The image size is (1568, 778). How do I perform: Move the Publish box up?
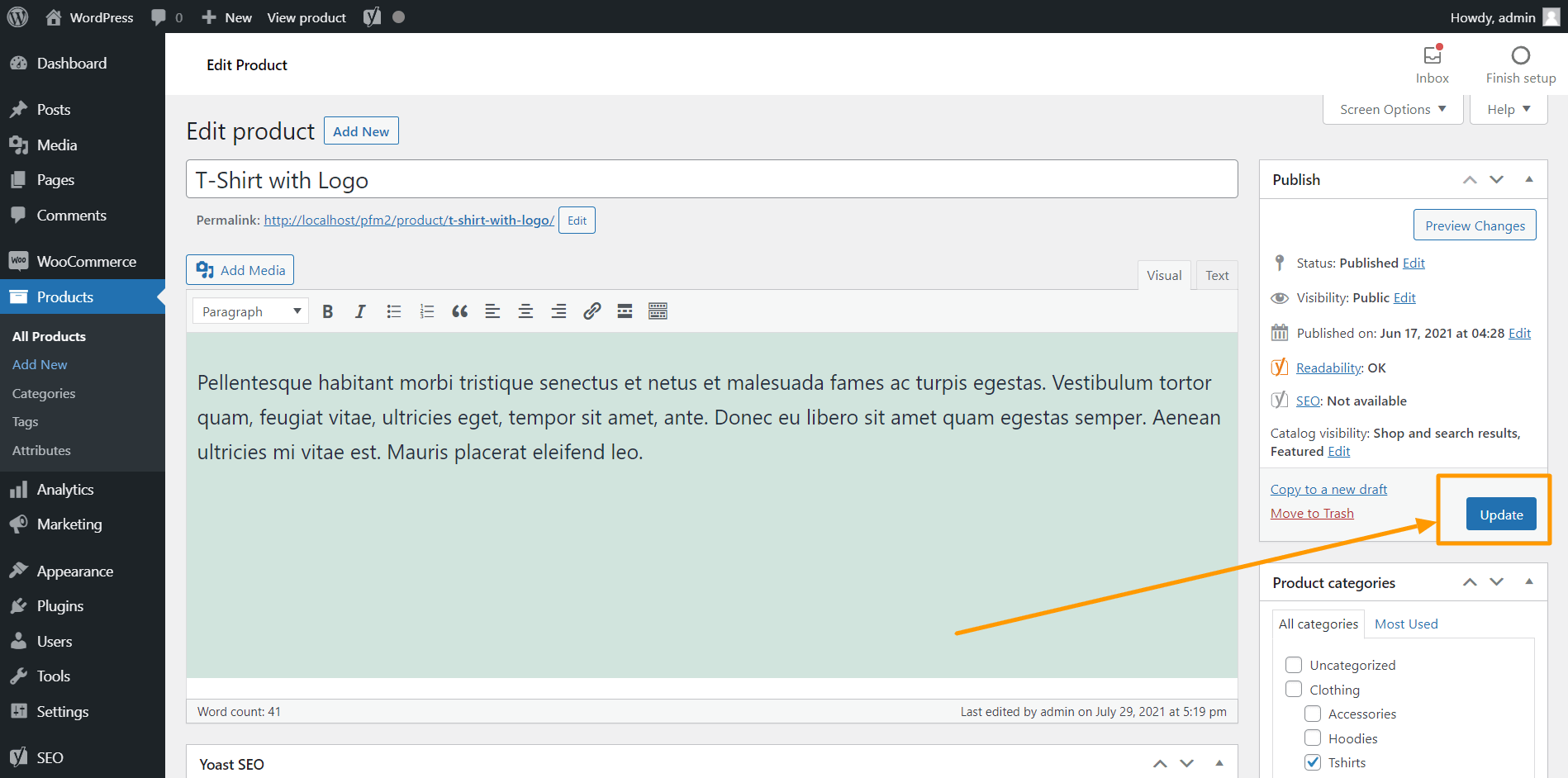point(1470,180)
